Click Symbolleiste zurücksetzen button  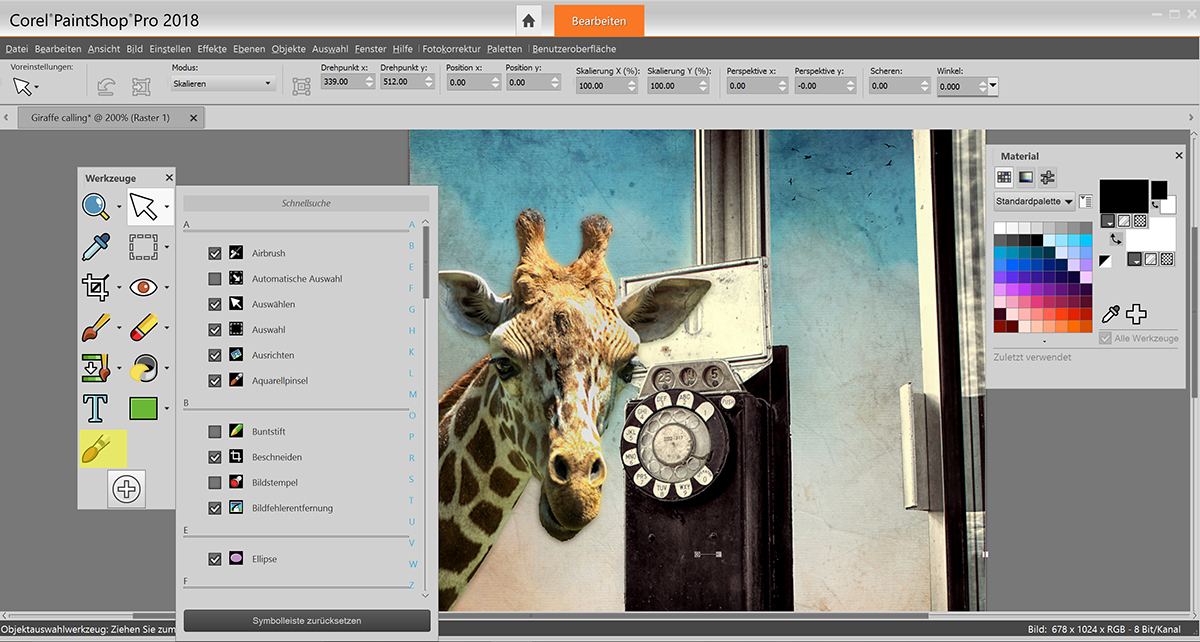(307, 621)
